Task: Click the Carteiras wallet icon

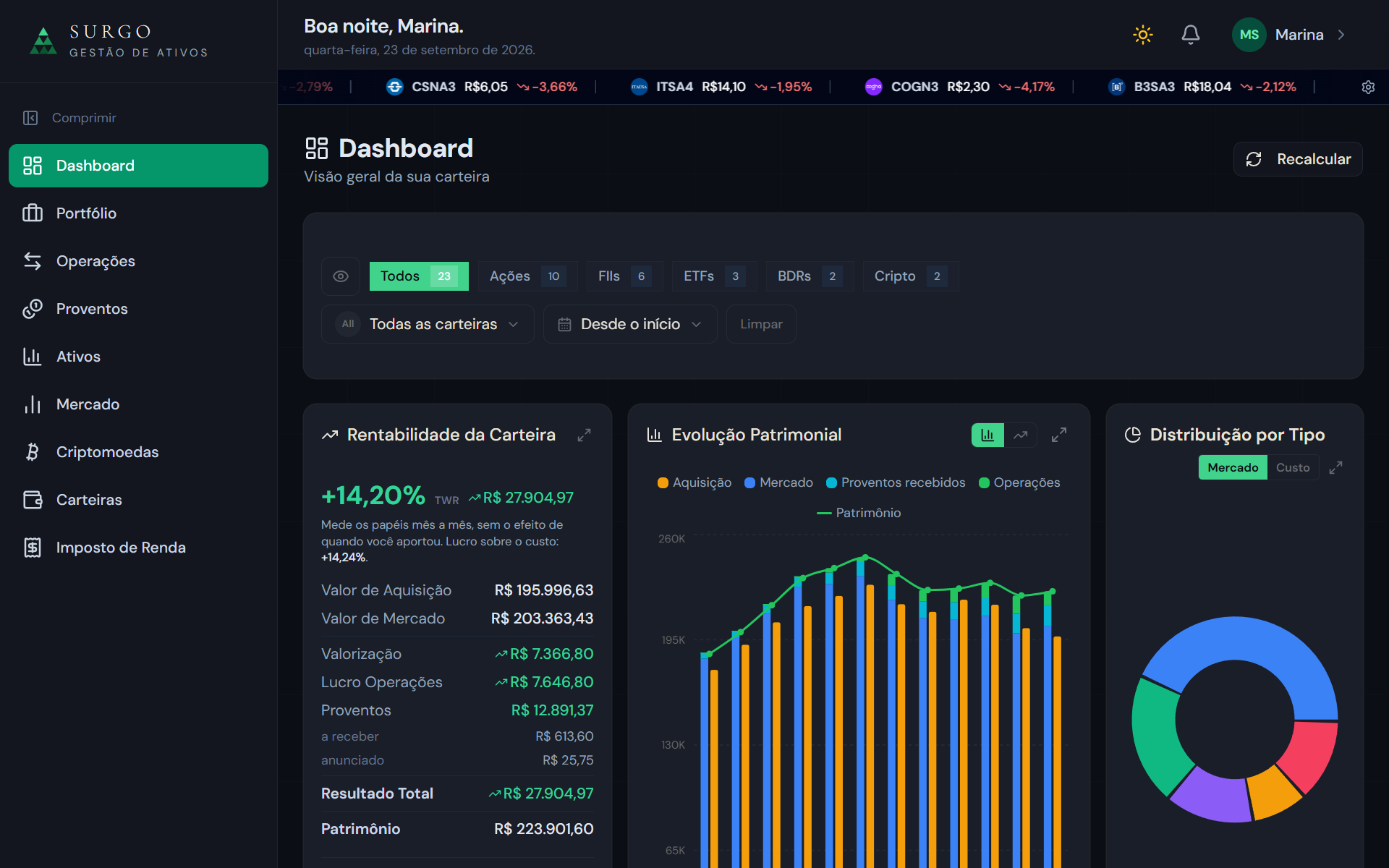Action: pos(33,499)
